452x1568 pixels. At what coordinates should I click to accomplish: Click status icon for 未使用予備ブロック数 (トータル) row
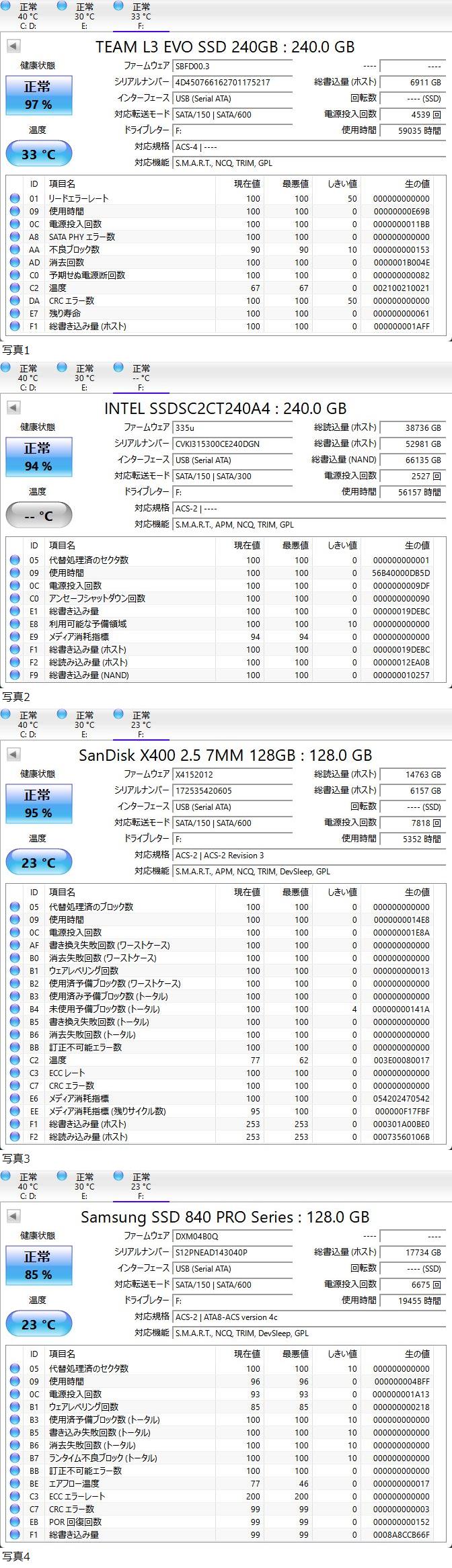15,1009
